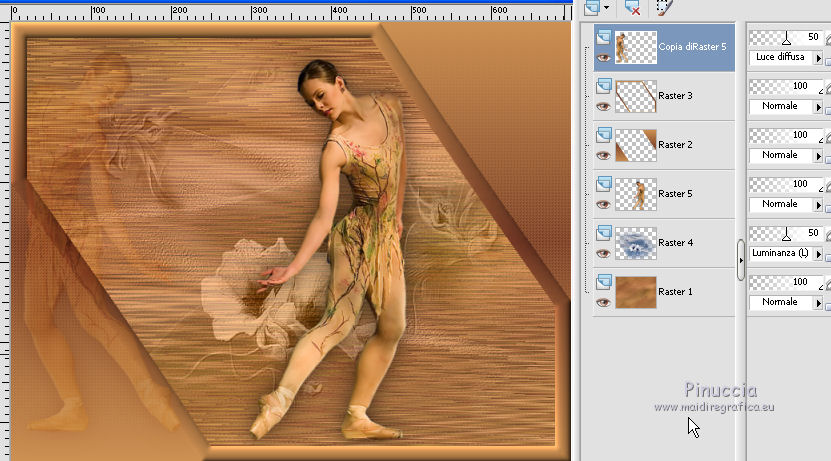Select the Raster 2 layer name

click(x=675, y=145)
